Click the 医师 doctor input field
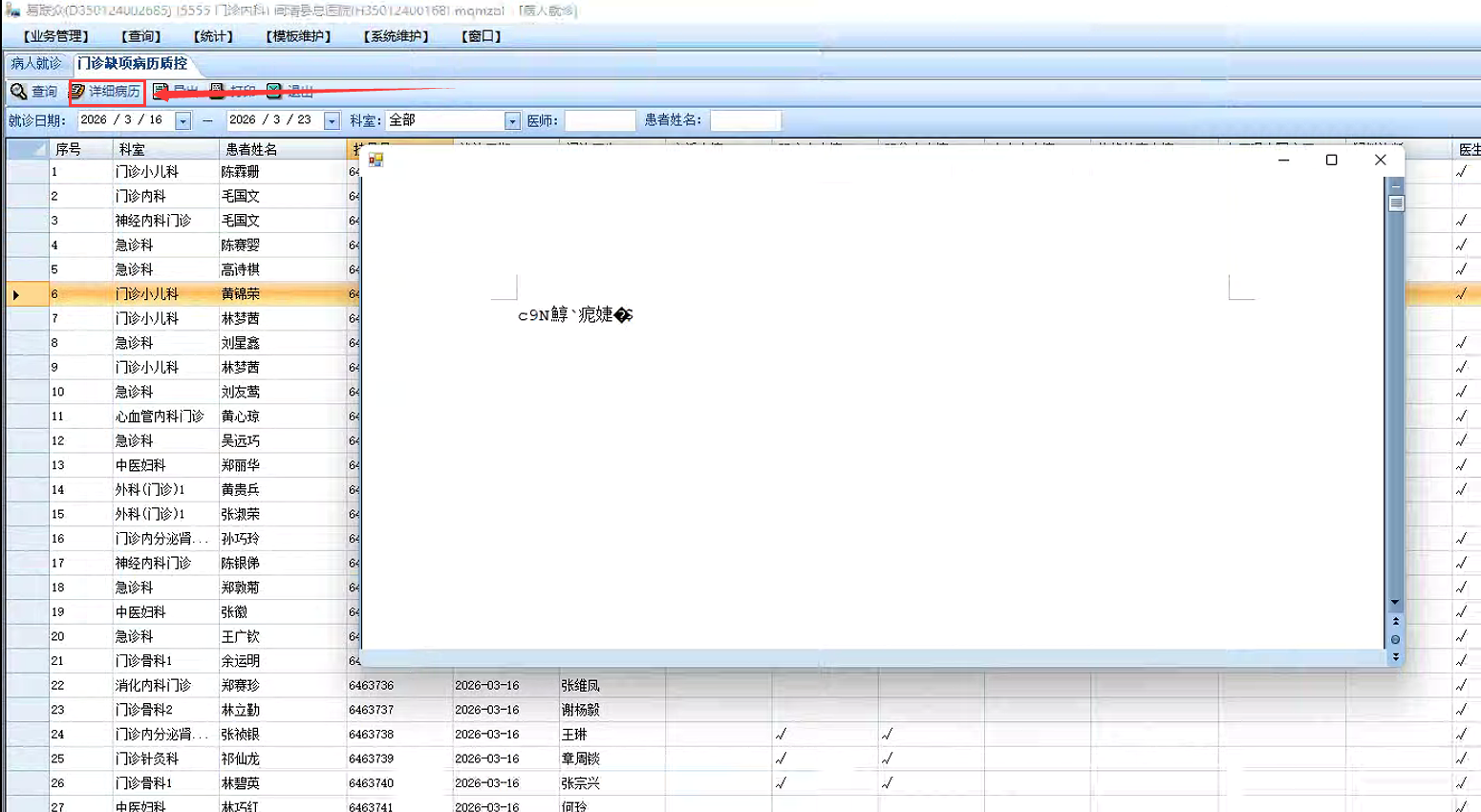The width and height of the screenshot is (1481, 812). coord(600,121)
